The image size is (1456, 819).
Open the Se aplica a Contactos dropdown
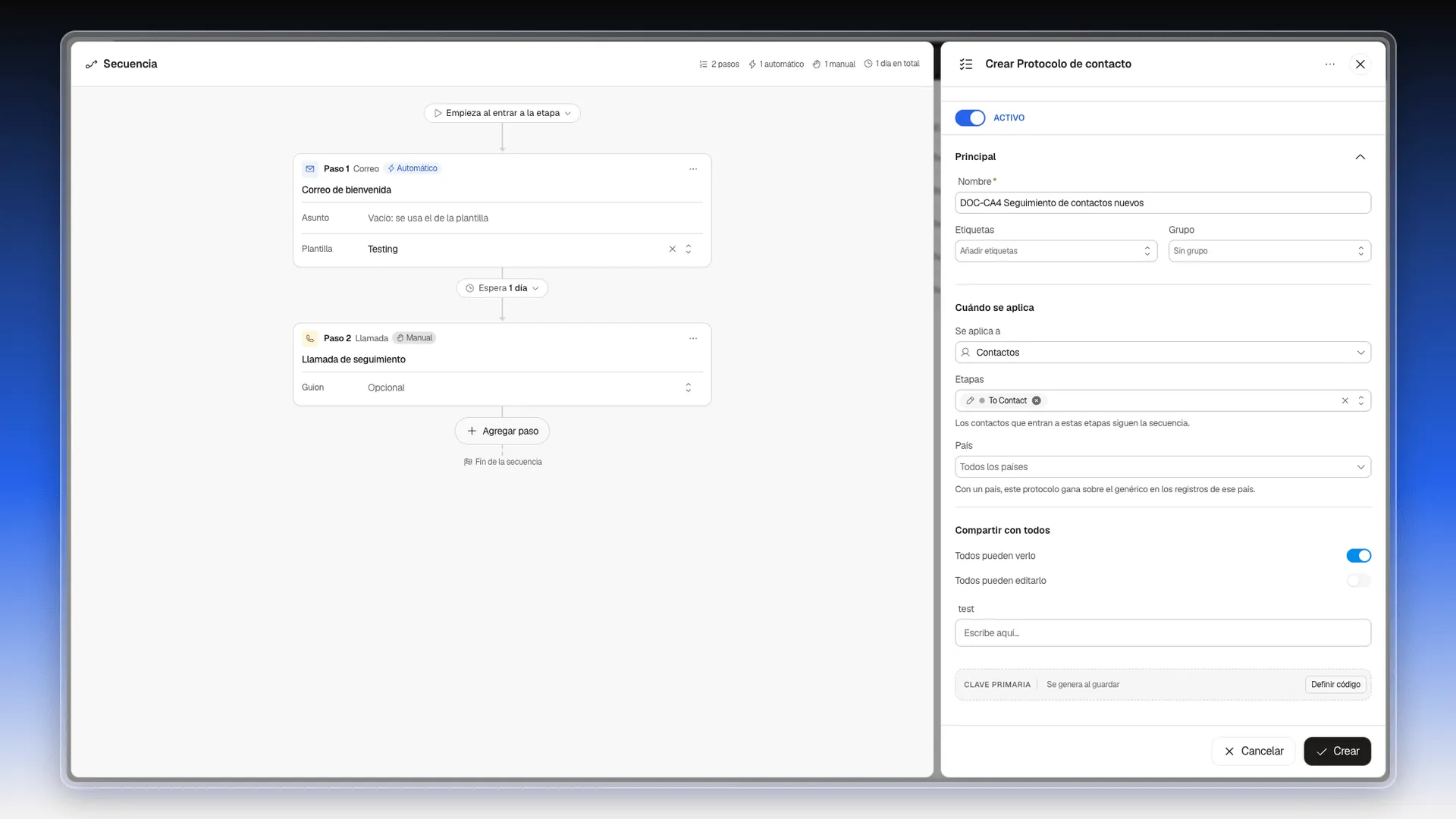(1163, 353)
